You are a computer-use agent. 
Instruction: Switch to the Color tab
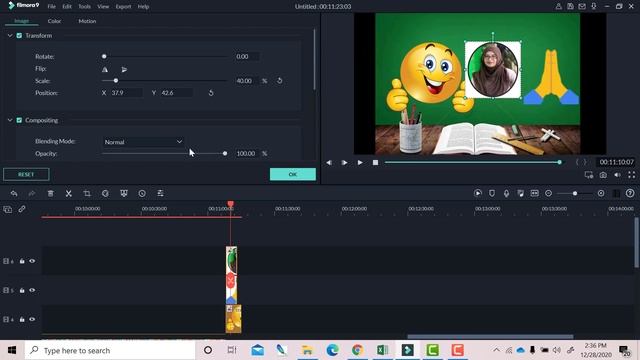[54, 21]
